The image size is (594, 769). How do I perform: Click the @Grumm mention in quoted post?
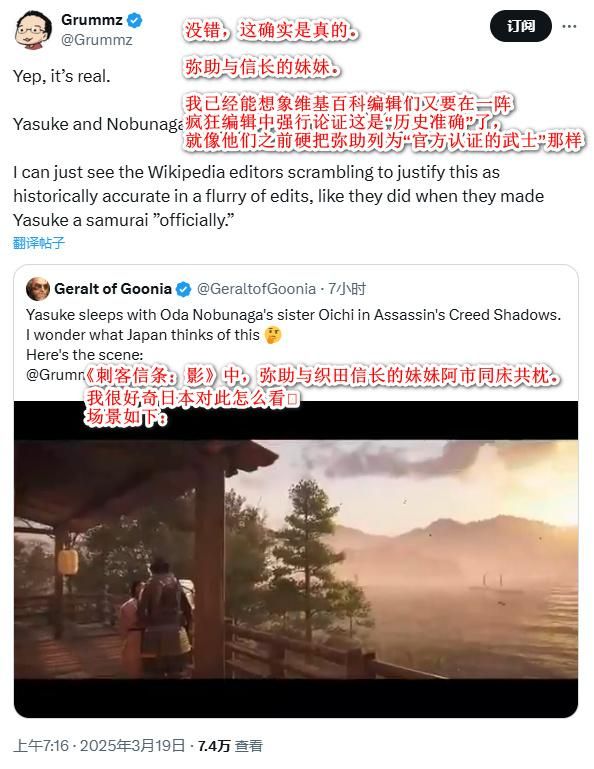[55, 375]
